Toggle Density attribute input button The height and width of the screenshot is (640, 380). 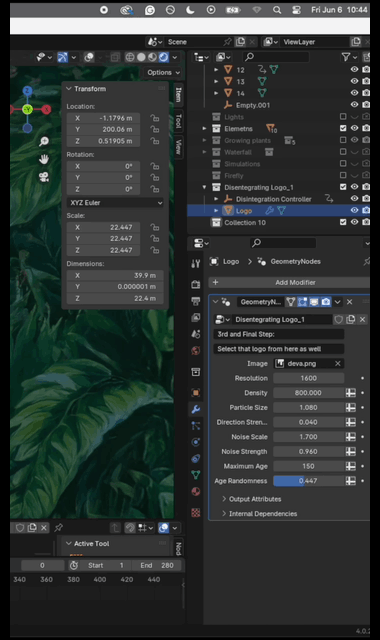pyautogui.click(x=351, y=393)
